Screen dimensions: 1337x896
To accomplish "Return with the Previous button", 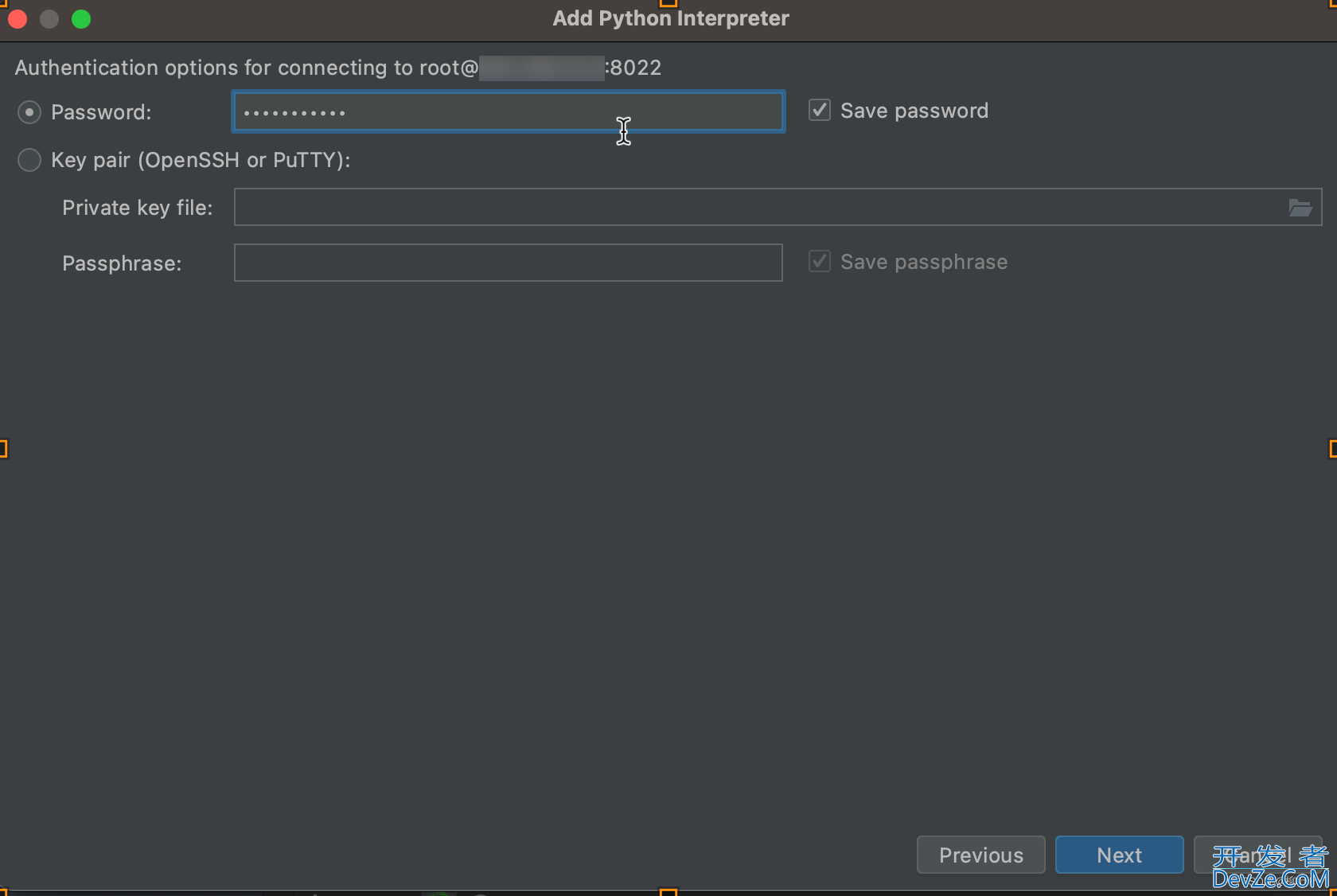I will (x=980, y=855).
